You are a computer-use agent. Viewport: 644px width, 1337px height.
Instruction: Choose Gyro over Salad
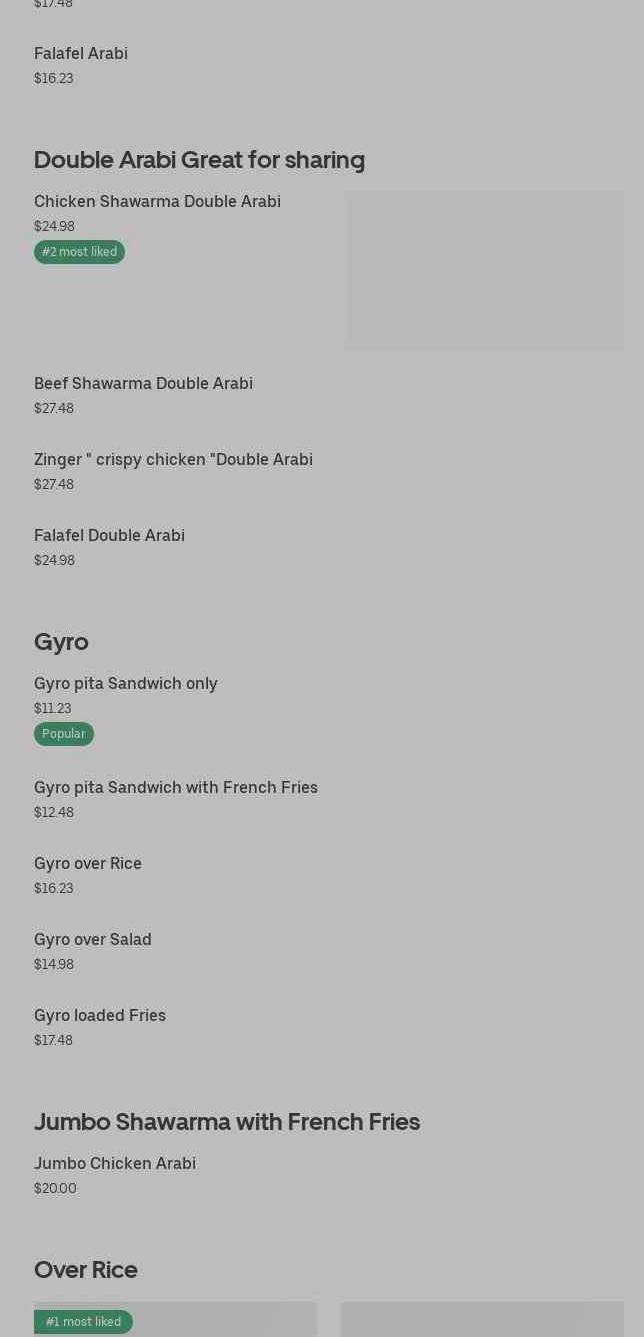coord(93,940)
